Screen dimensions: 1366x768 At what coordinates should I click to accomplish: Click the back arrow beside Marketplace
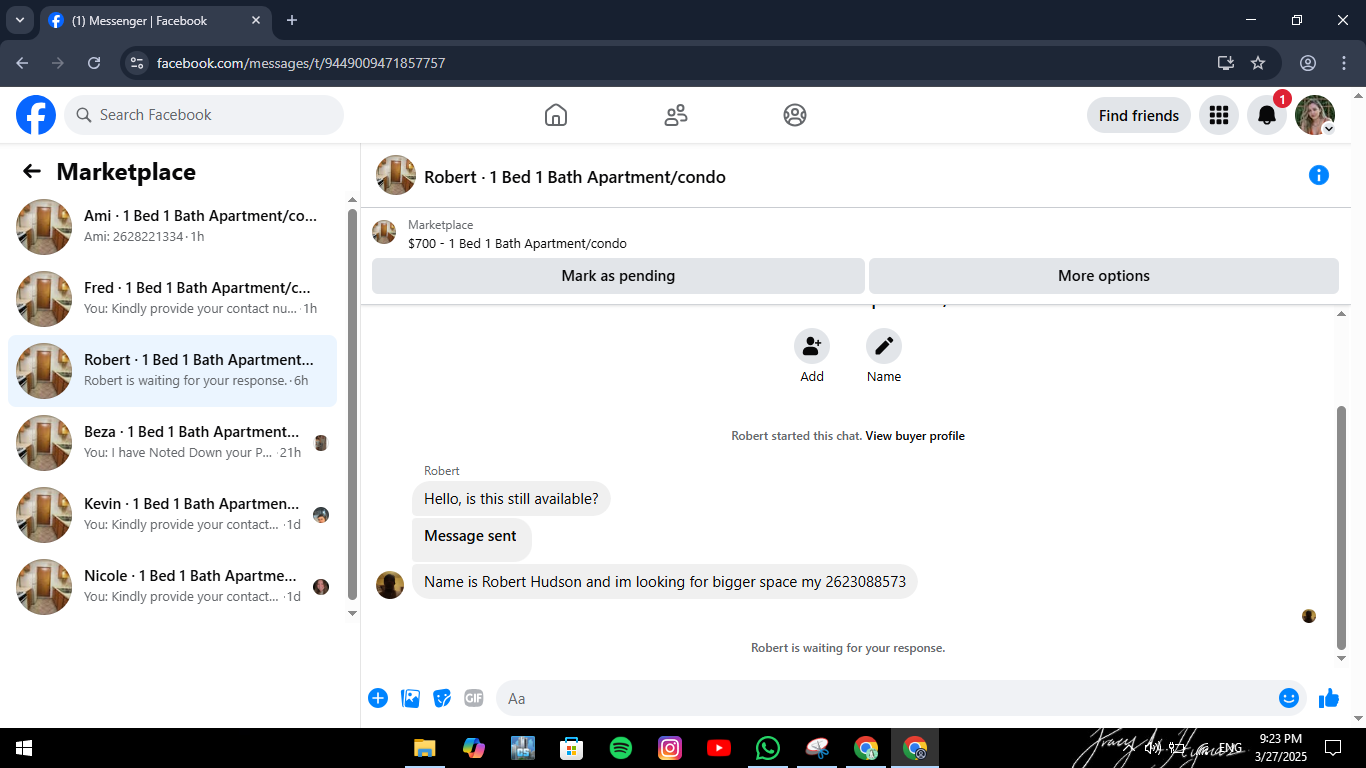(32, 172)
